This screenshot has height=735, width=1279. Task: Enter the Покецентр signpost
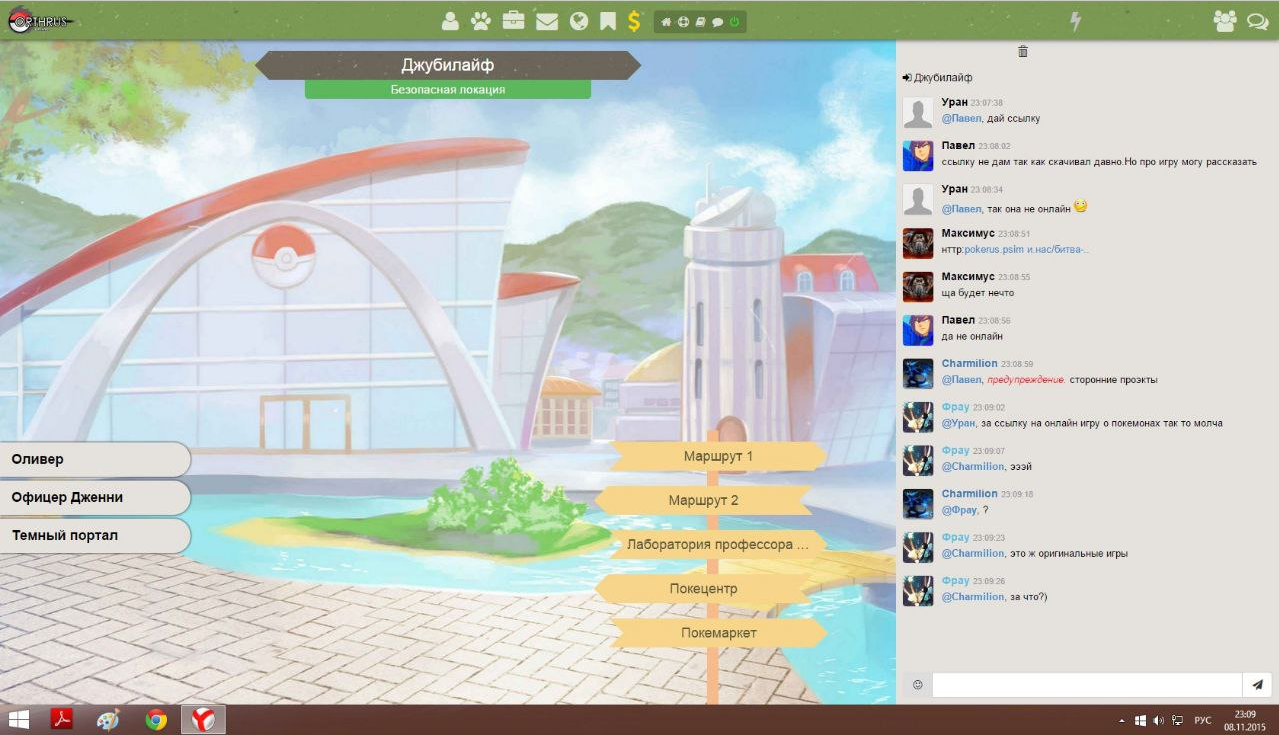703,589
